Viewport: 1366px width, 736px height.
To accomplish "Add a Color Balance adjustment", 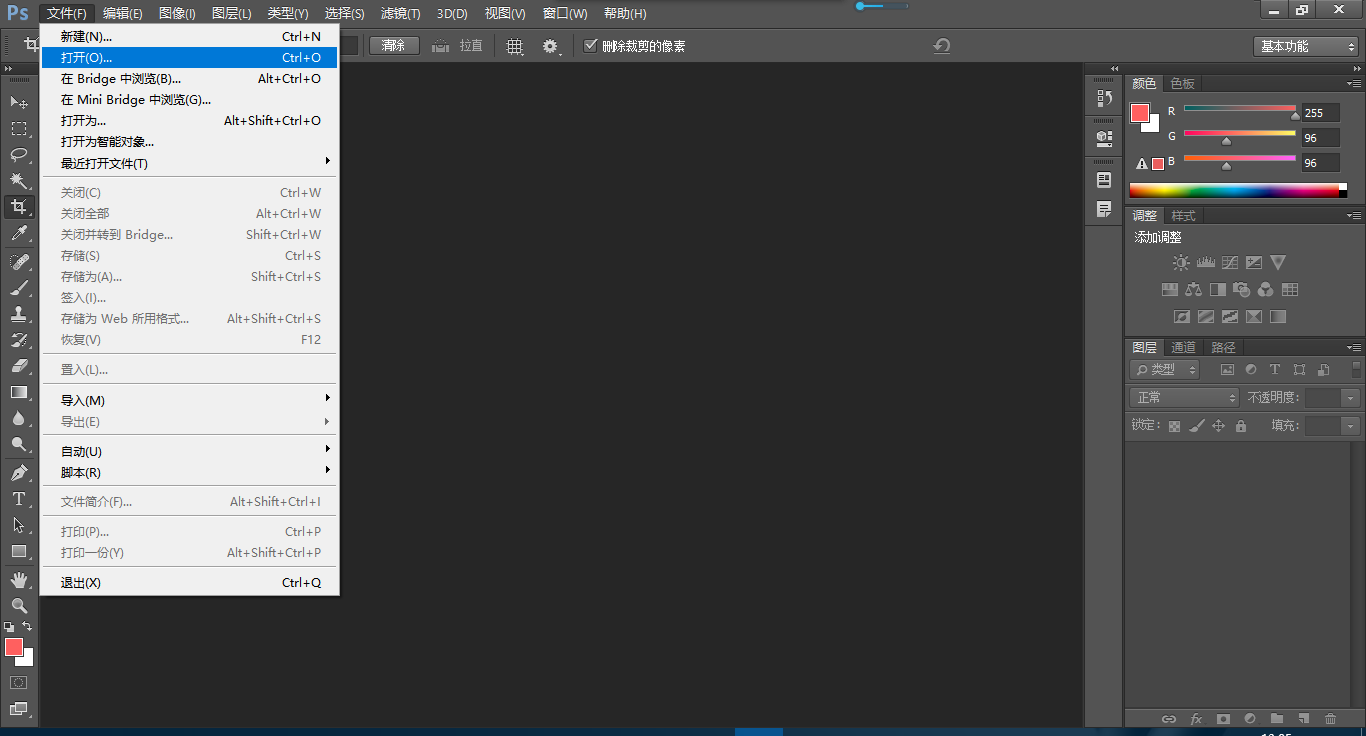I will point(1193,290).
